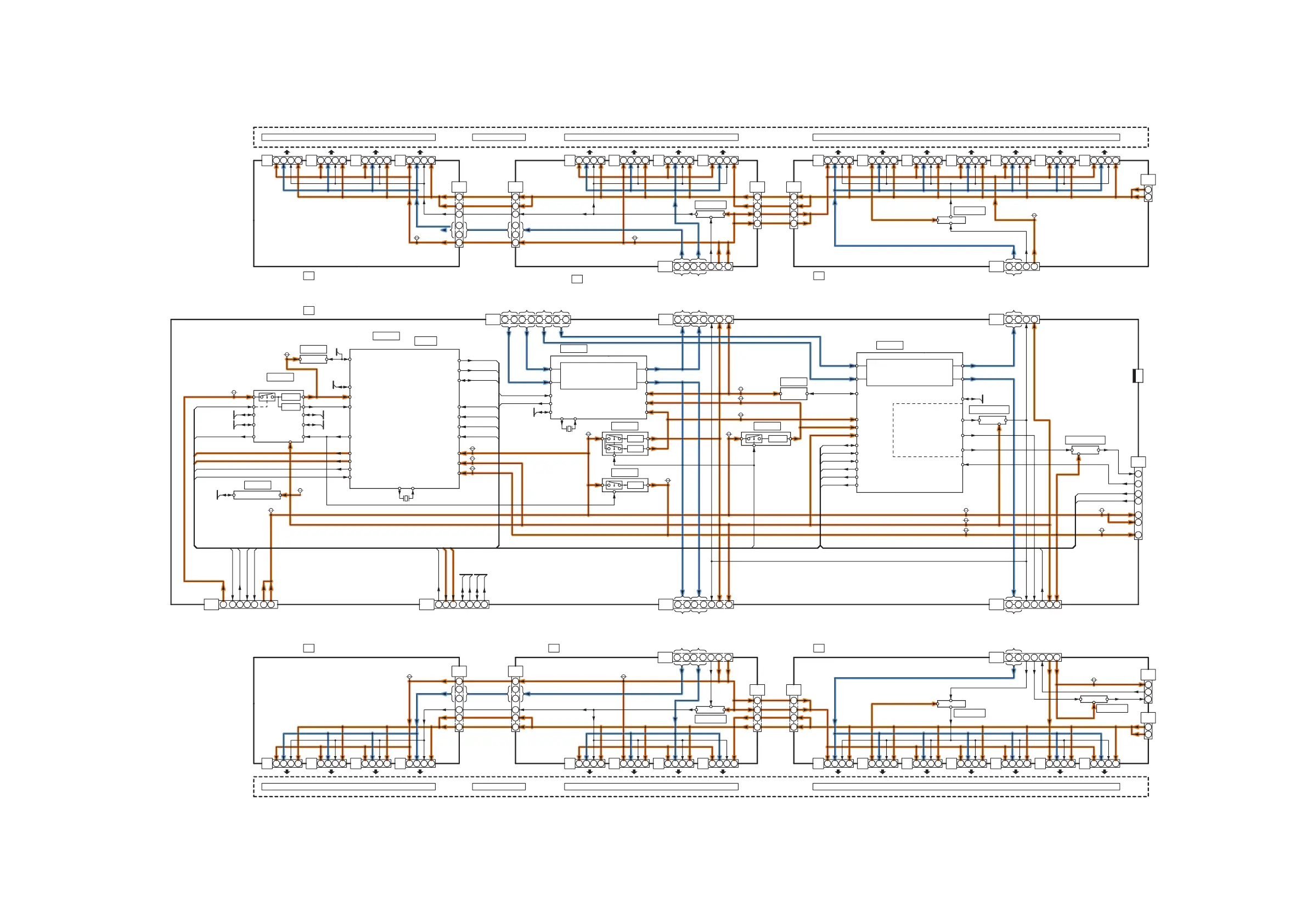This screenshot has width=1307, height=924.
Task: Click the ground symbol left of the long resistor block
Action: coord(219,495)
